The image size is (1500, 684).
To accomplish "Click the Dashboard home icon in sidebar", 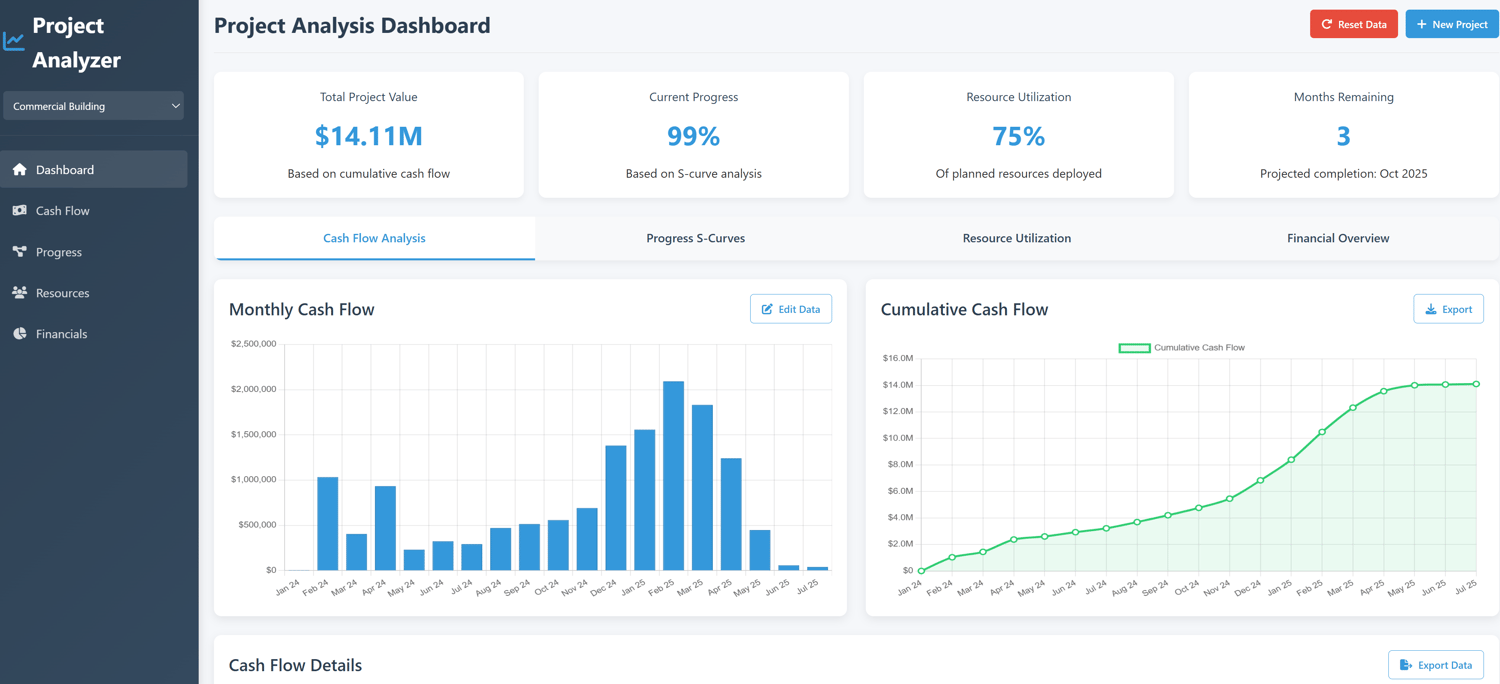I will [x=19, y=170].
